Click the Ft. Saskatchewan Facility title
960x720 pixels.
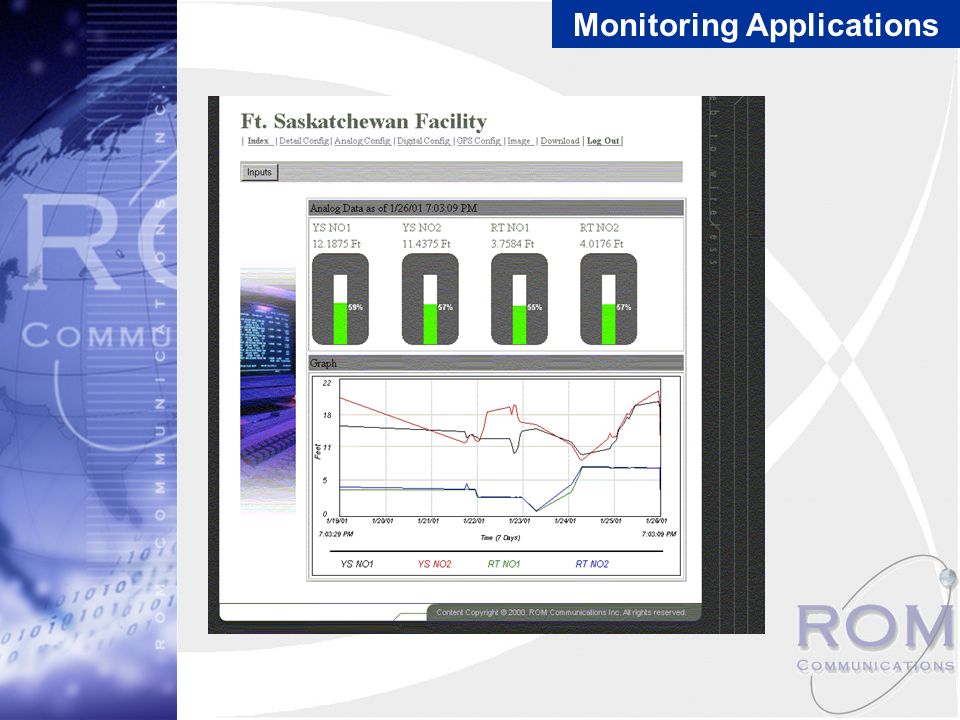[x=364, y=121]
